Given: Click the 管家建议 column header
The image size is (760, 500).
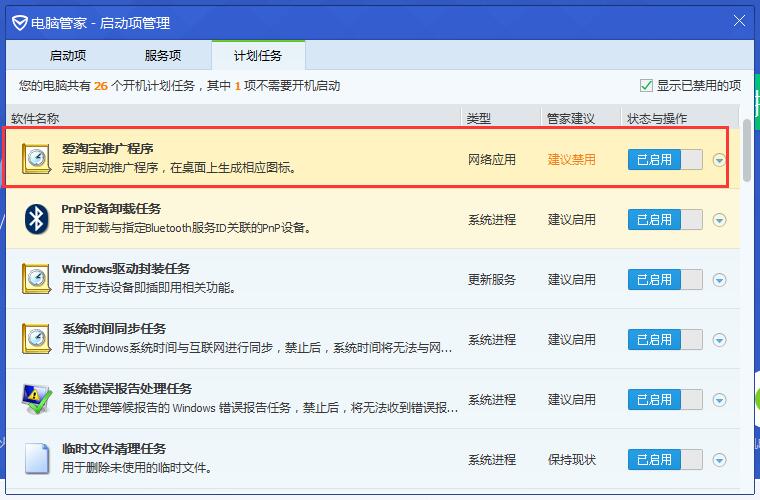Looking at the screenshot, I should click(570, 118).
